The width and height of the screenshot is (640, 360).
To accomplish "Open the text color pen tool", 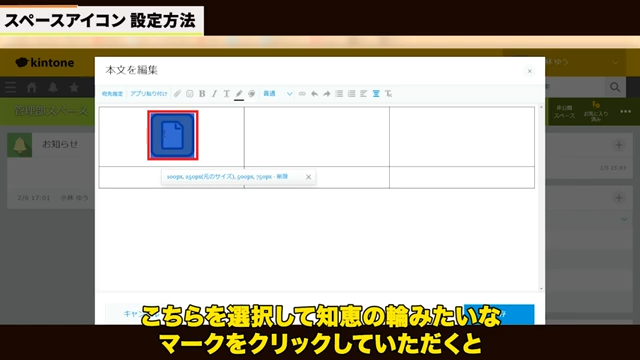I will (239, 94).
